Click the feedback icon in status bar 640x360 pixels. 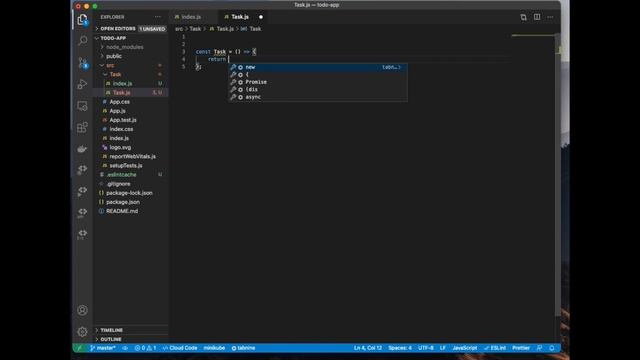(x=540, y=348)
